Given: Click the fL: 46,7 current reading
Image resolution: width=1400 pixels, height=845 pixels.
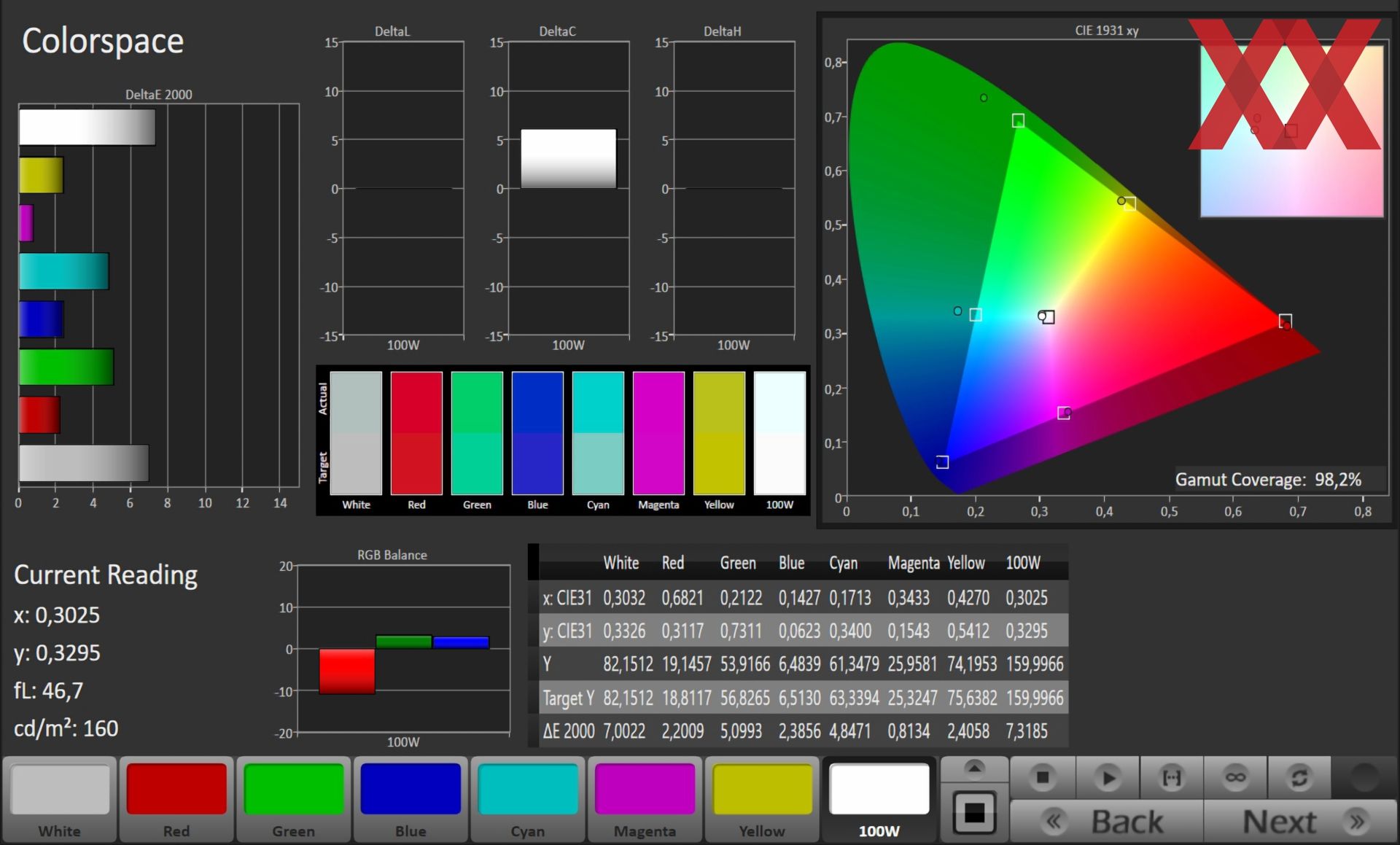Looking at the screenshot, I should pos(49,690).
